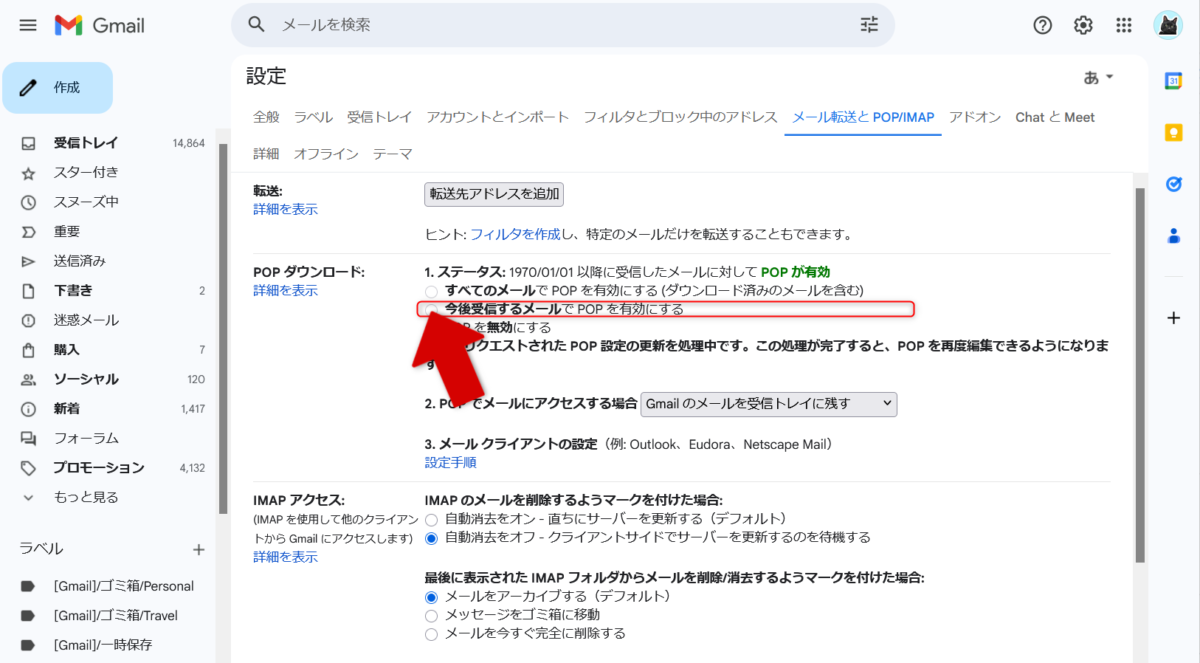Screen dimensions: 1200x663
Task: Open the 設定手順 link
Action: [450, 462]
